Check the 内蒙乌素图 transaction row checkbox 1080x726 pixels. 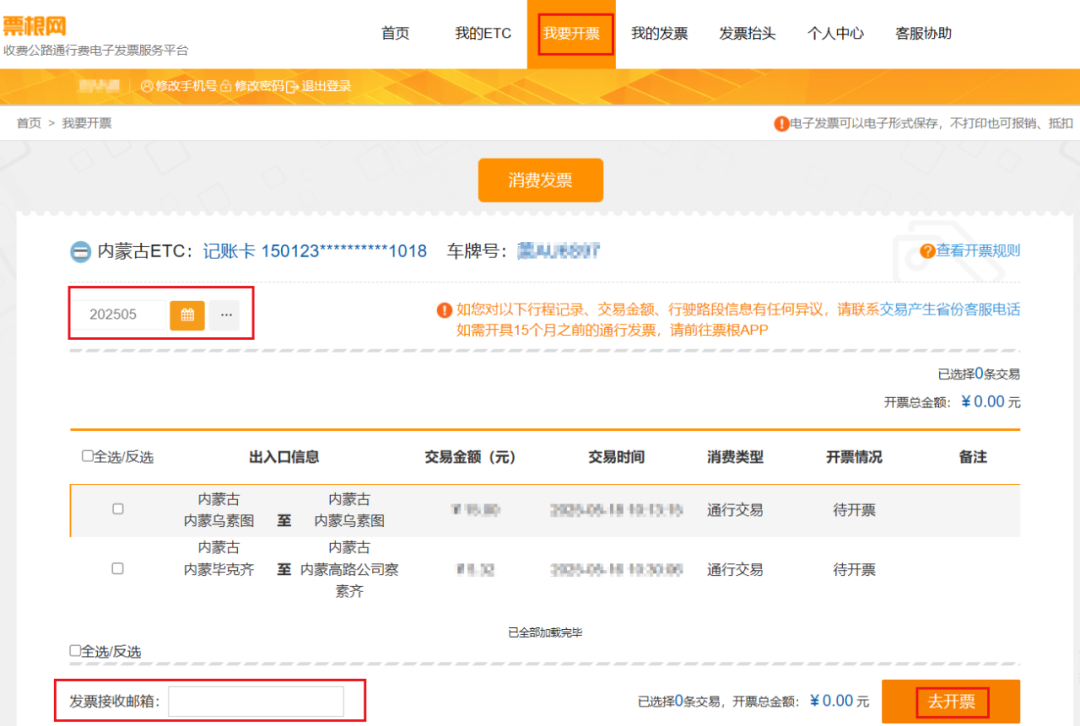117,508
